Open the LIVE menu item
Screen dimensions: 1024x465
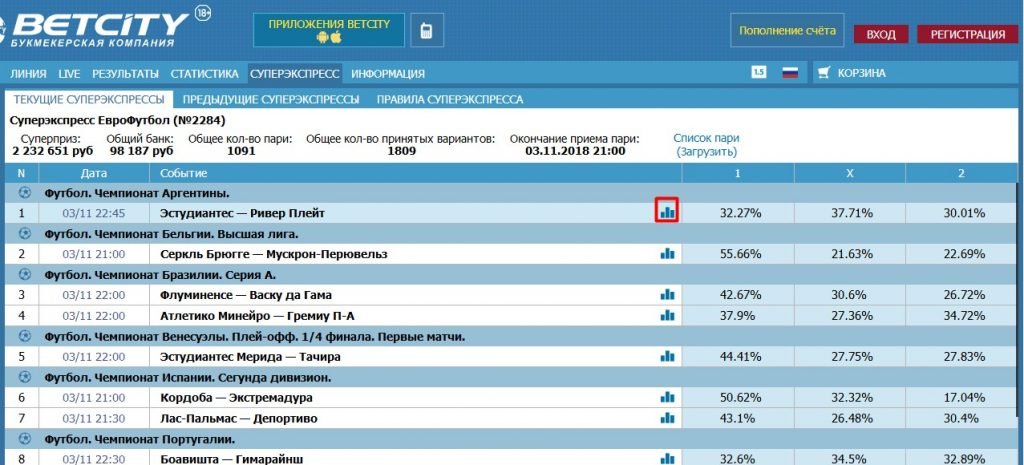point(69,74)
